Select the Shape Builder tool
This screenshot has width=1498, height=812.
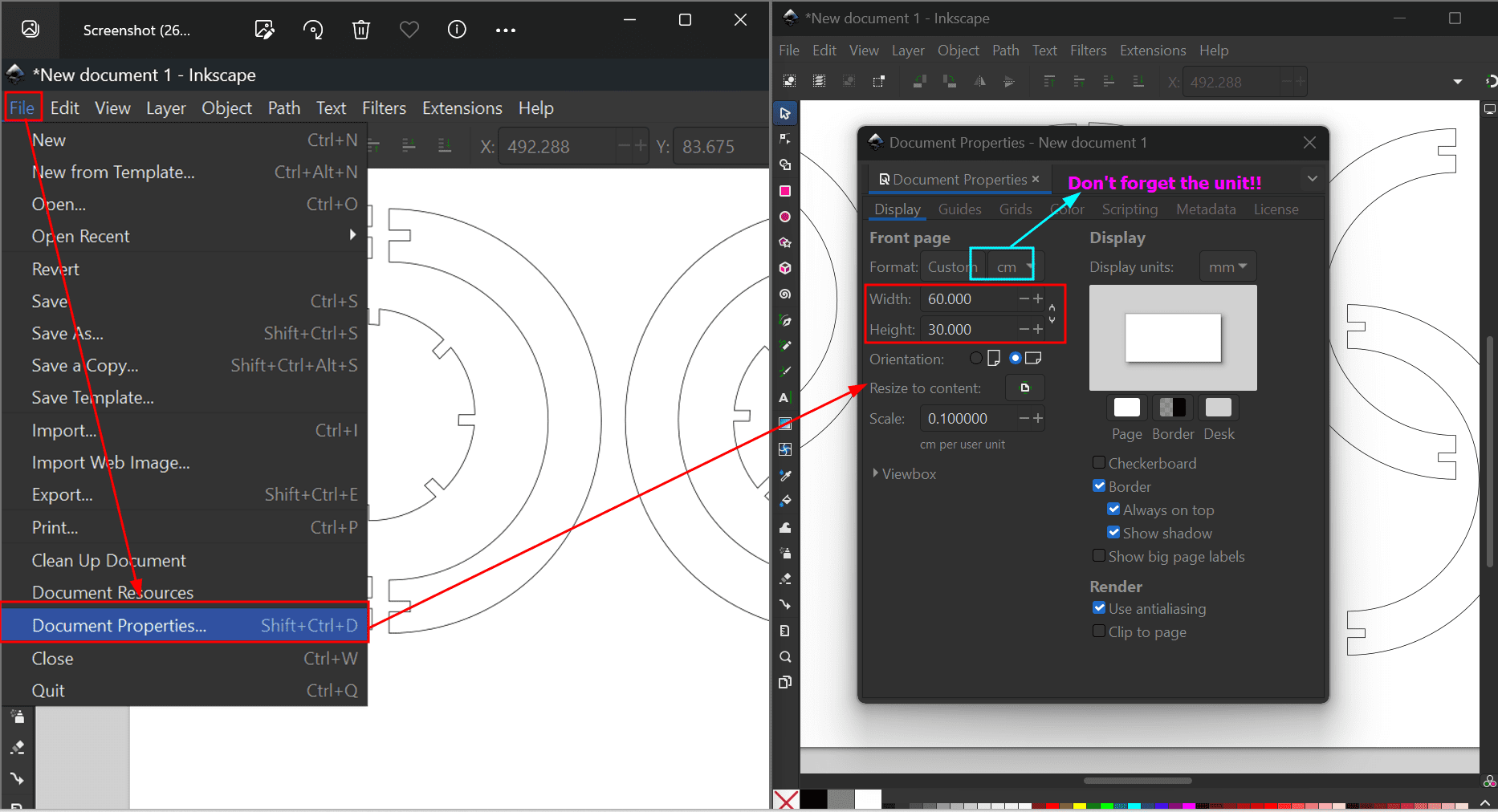pyautogui.click(x=785, y=164)
